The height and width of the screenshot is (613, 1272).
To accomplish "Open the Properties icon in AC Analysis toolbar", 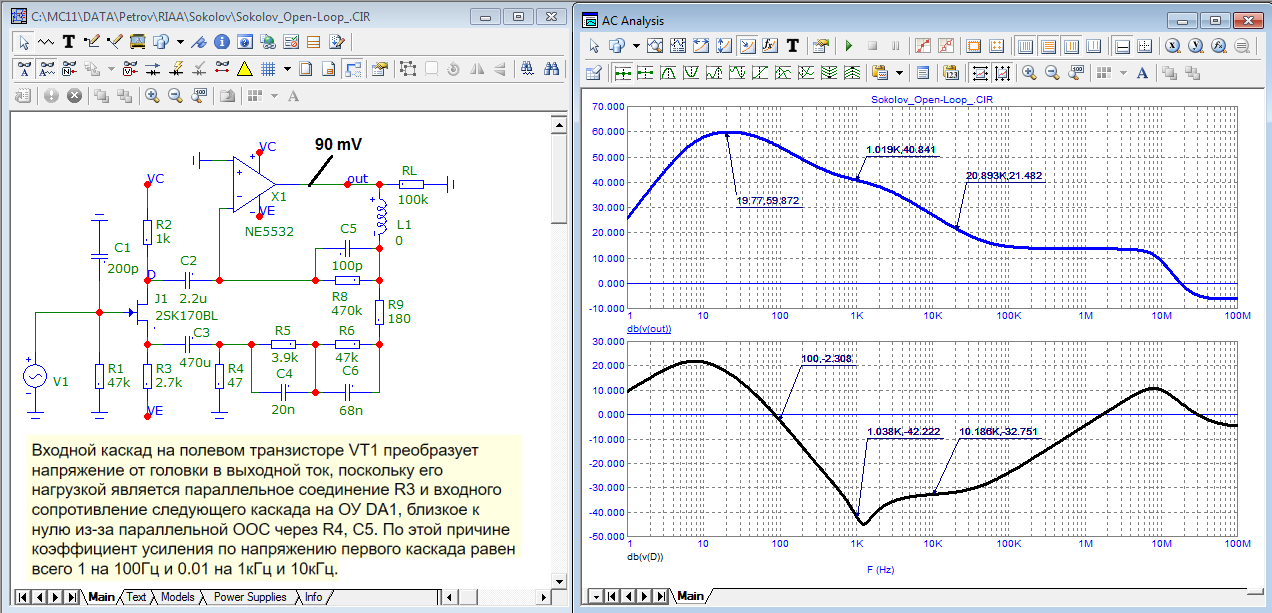I will (x=820, y=46).
